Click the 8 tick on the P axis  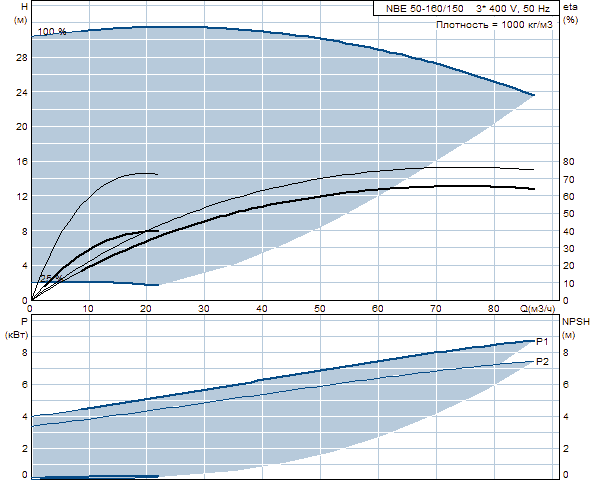coord(25,352)
